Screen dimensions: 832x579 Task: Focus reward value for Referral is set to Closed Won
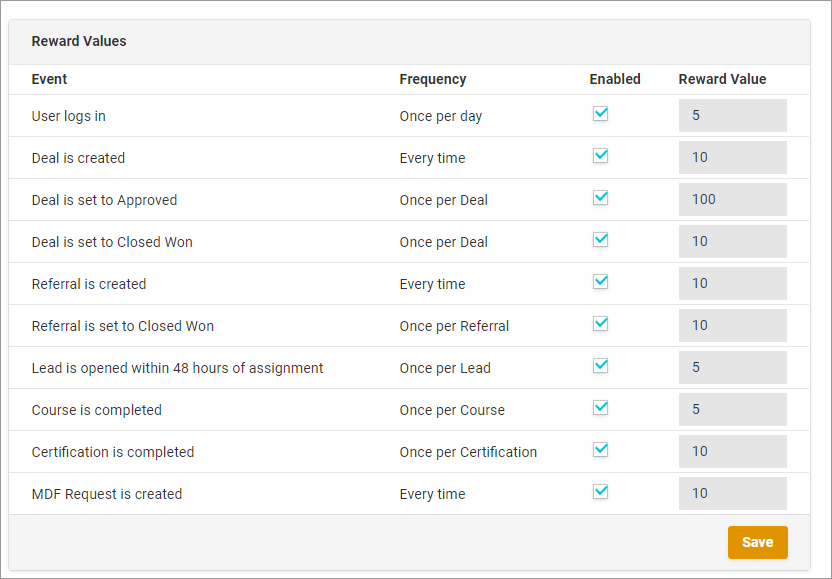[x=733, y=325]
